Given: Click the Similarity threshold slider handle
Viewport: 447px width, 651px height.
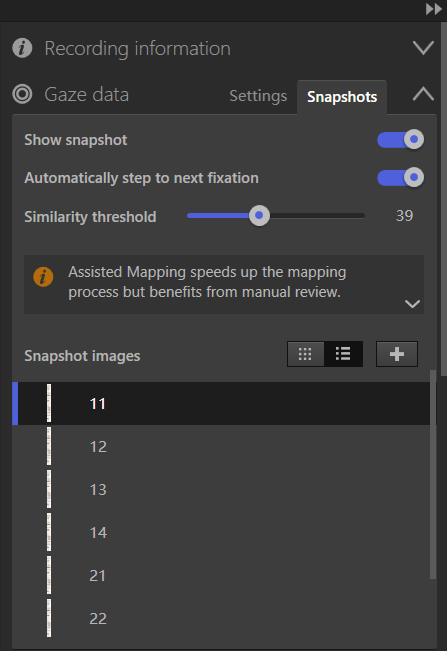Looking at the screenshot, I should click(259, 215).
